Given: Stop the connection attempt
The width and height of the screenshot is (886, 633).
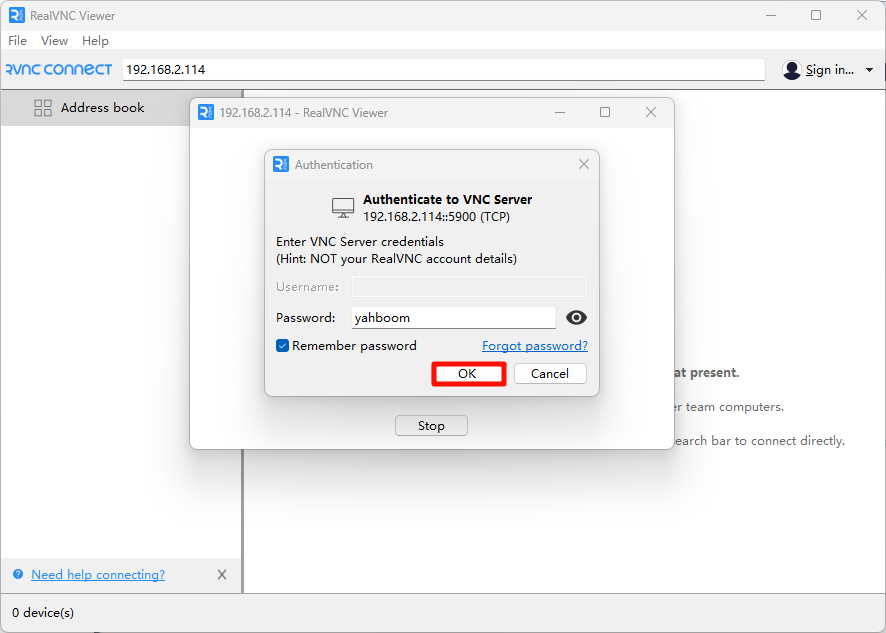Looking at the screenshot, I should 431,425.
